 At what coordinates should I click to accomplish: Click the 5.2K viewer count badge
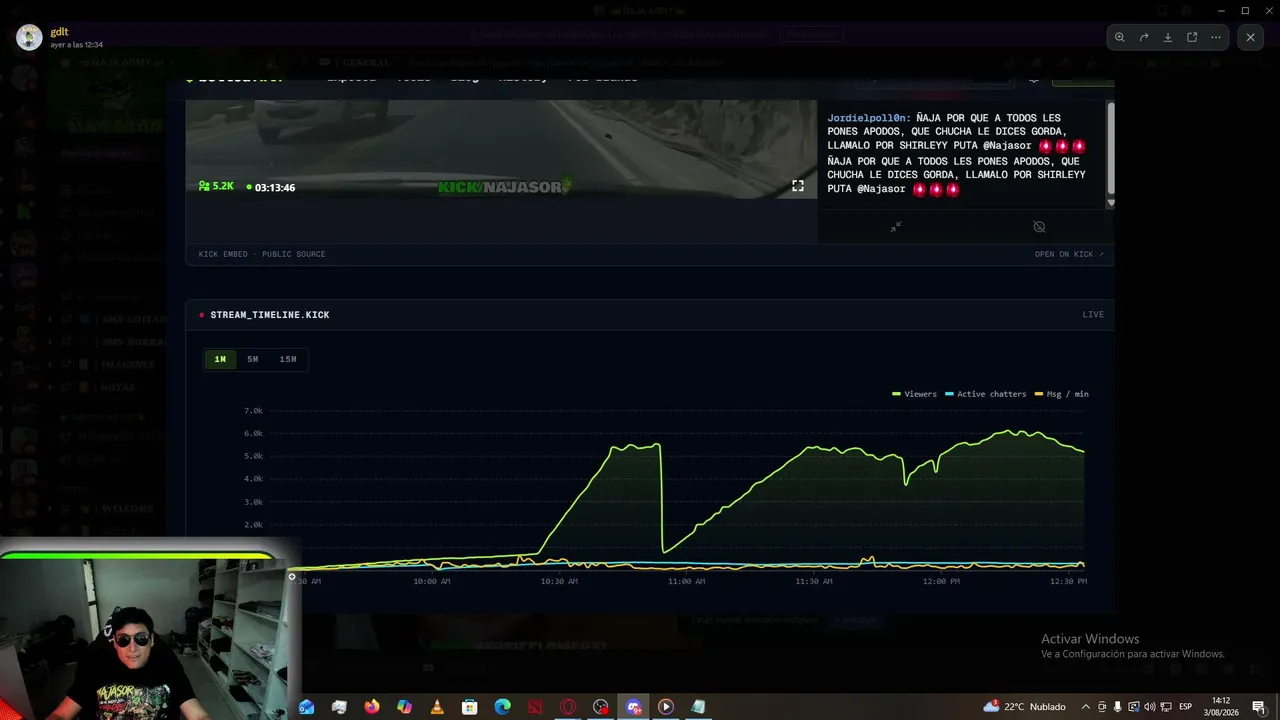[x=216, y=186]
